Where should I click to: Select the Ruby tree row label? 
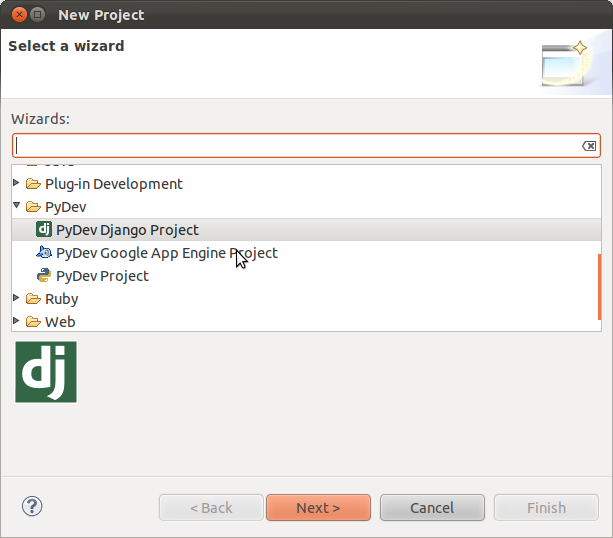pos(61,299)
